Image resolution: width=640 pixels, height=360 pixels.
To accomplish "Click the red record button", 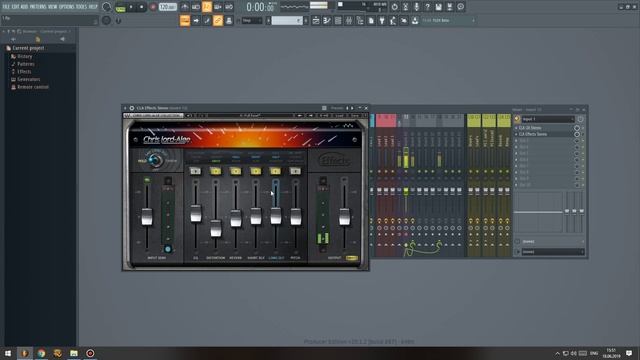I will 153,7.
